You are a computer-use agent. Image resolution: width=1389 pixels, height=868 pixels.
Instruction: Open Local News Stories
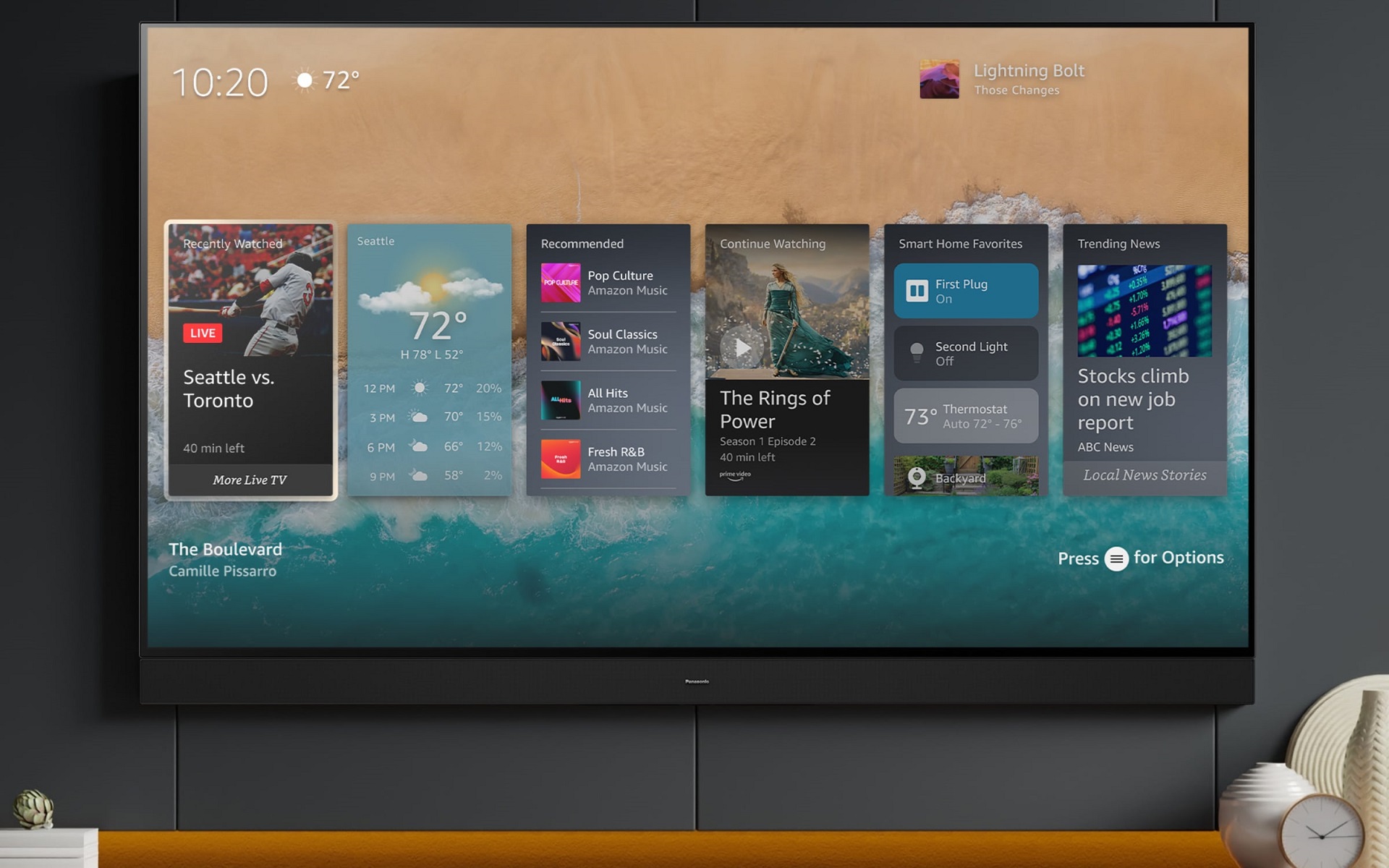coord(1144,475)
